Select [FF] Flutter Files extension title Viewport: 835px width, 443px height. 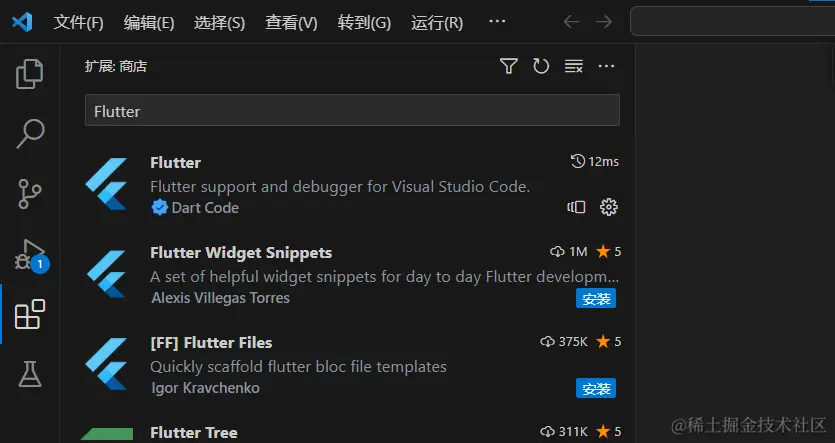[211, 342]
